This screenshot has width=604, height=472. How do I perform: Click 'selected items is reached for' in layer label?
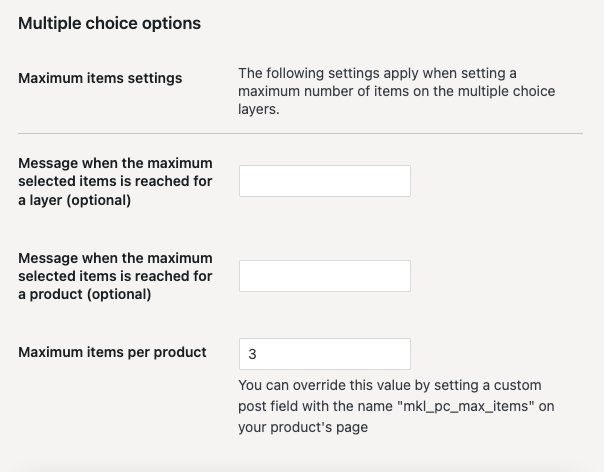[x=115, y=181]
